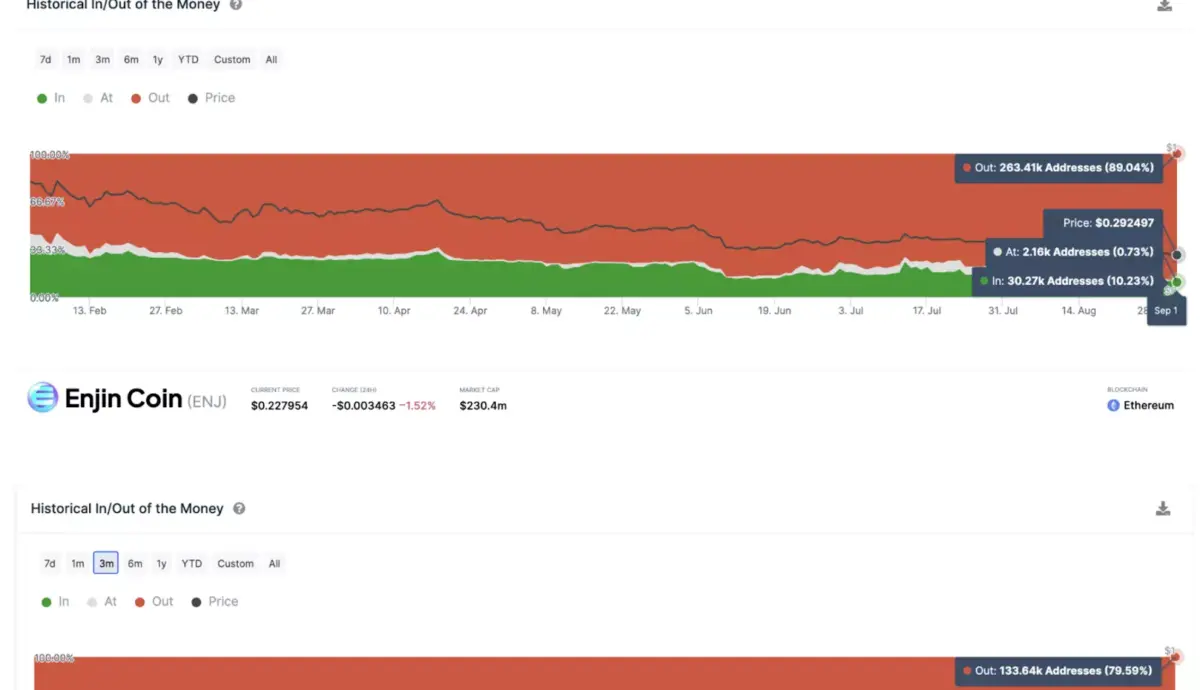The image size is (1200, 690).
Task: Toggle the In series in top legend
Action: tap(51, 98)
